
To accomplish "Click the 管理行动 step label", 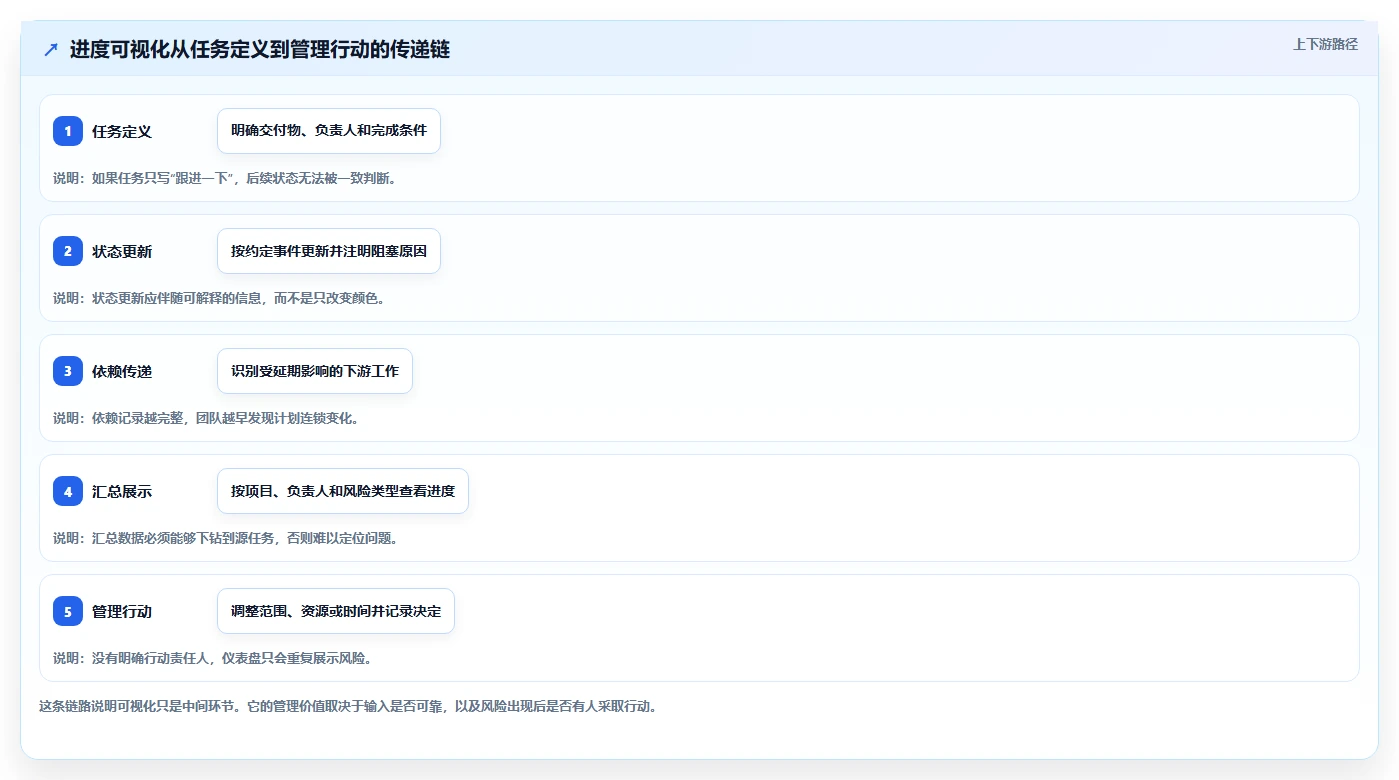I will 122,611.
